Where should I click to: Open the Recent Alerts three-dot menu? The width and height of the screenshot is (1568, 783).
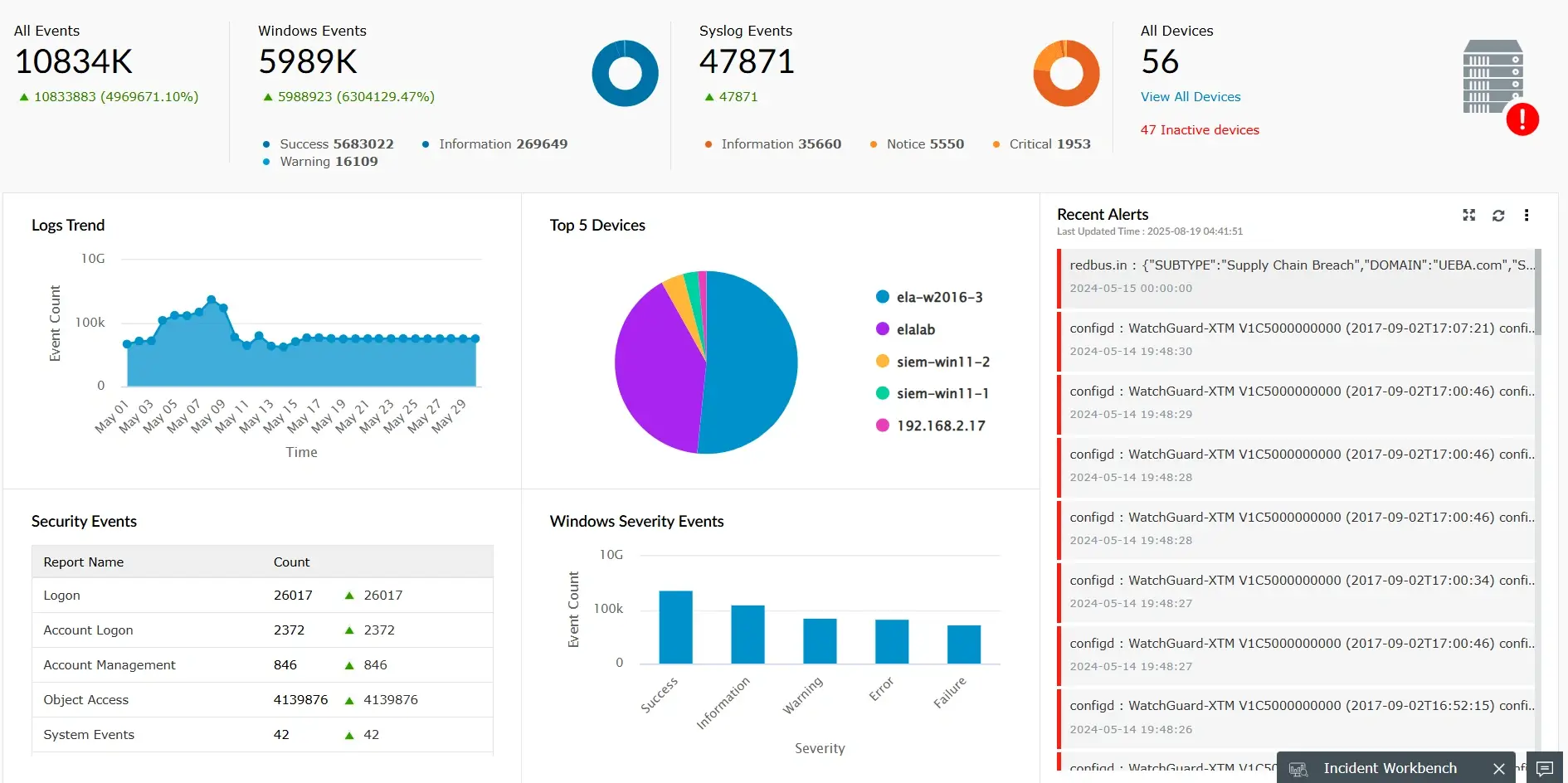tap(1527, 215)
